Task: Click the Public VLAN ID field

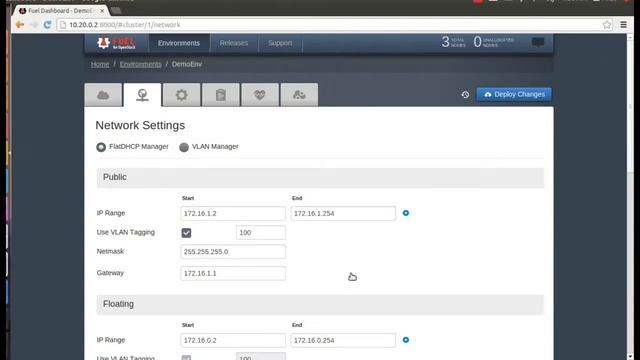Action: [261, 233]
